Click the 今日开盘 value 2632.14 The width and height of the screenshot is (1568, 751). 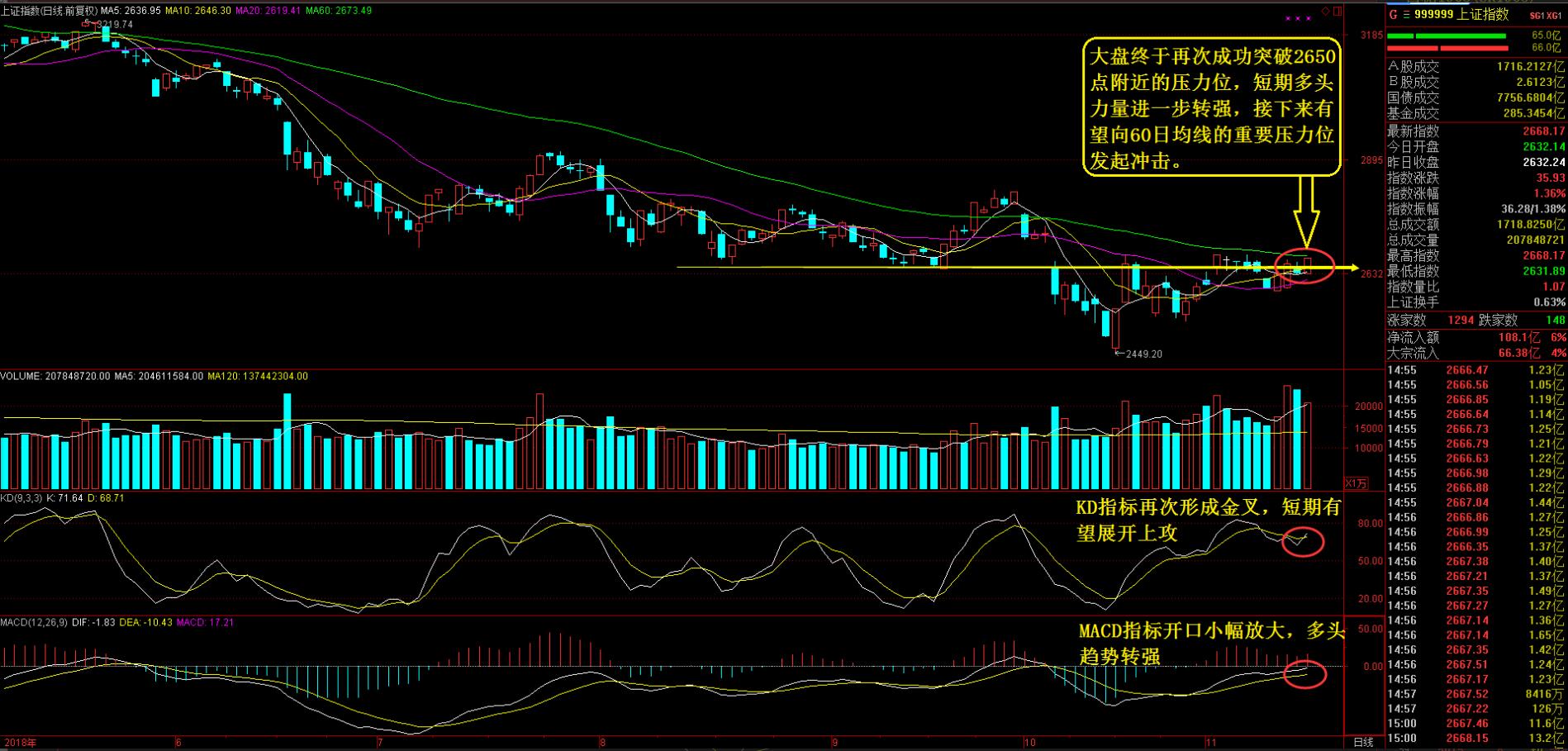point(1544,147)
